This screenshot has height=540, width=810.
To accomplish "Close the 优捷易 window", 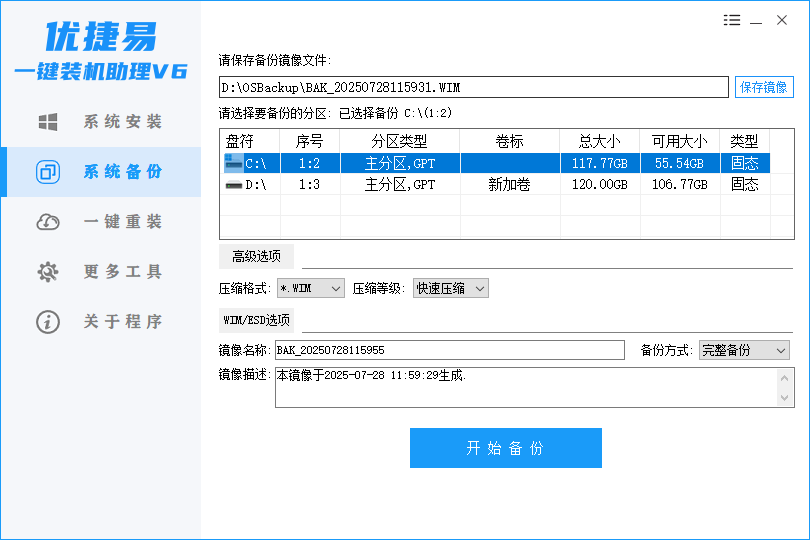I will click(x=782, y=20).
